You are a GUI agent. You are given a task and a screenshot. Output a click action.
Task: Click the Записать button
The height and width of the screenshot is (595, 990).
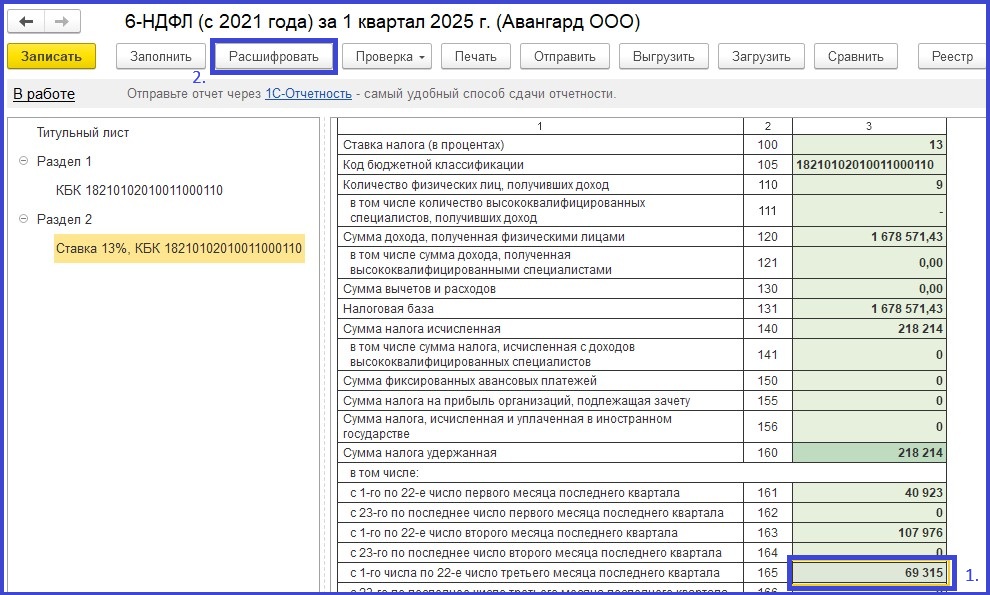(x=51, y=56)
